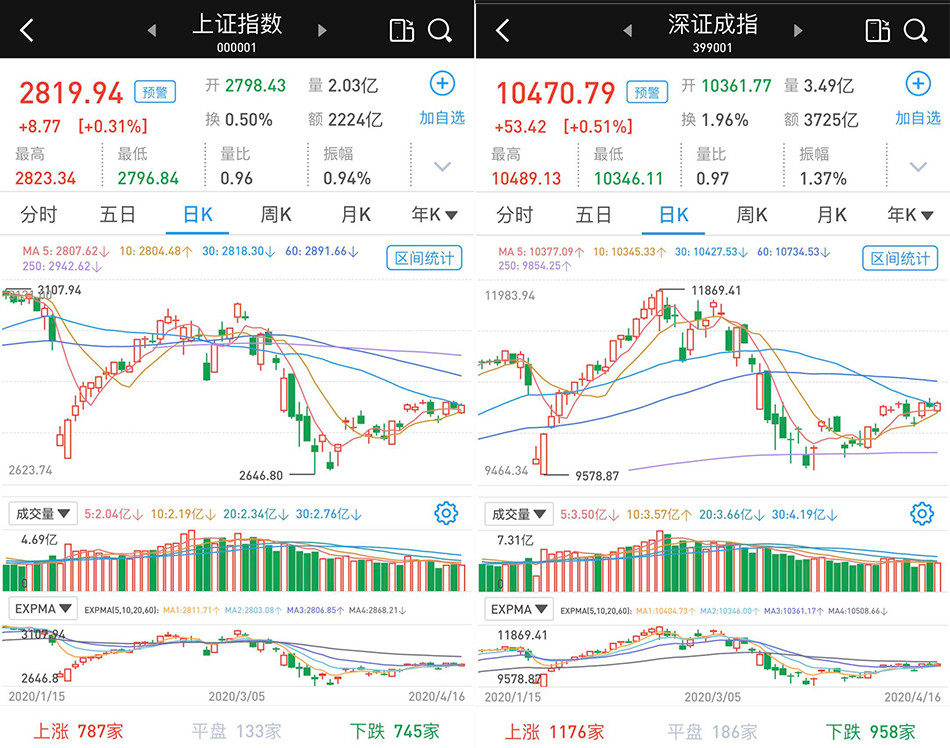950x748 pixels.
Task: Tap 上涨 1176家 count
Action: tap(554, 732)
